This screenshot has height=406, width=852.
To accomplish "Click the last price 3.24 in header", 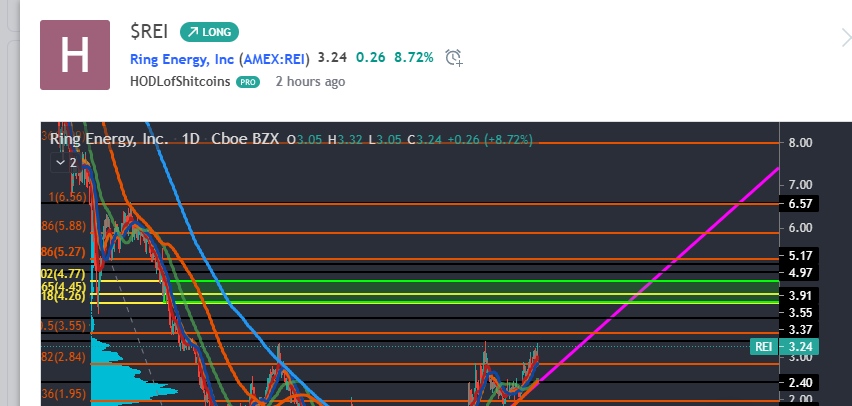I will pos(332,58).
